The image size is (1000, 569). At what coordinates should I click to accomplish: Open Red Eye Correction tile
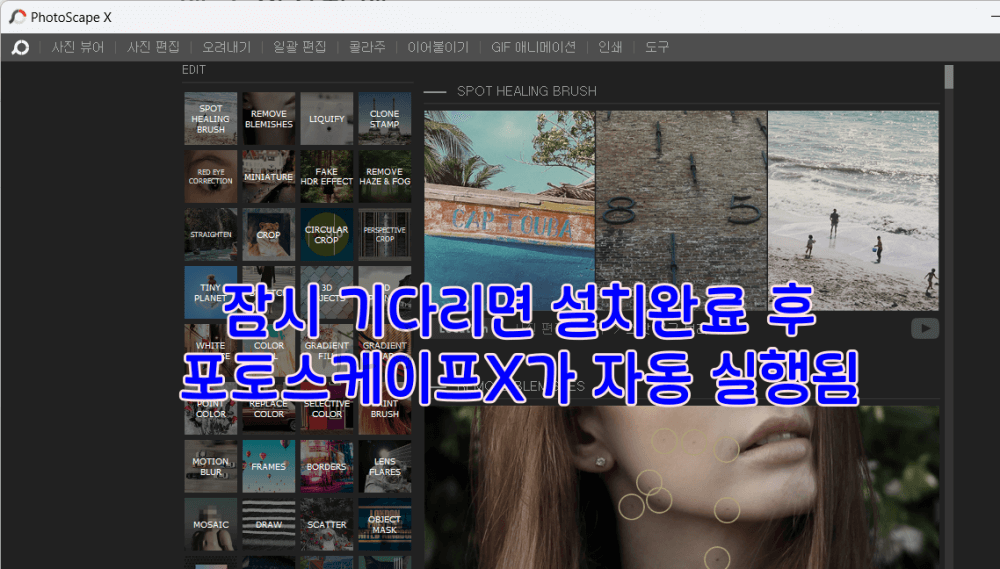(x=210, y=177)
